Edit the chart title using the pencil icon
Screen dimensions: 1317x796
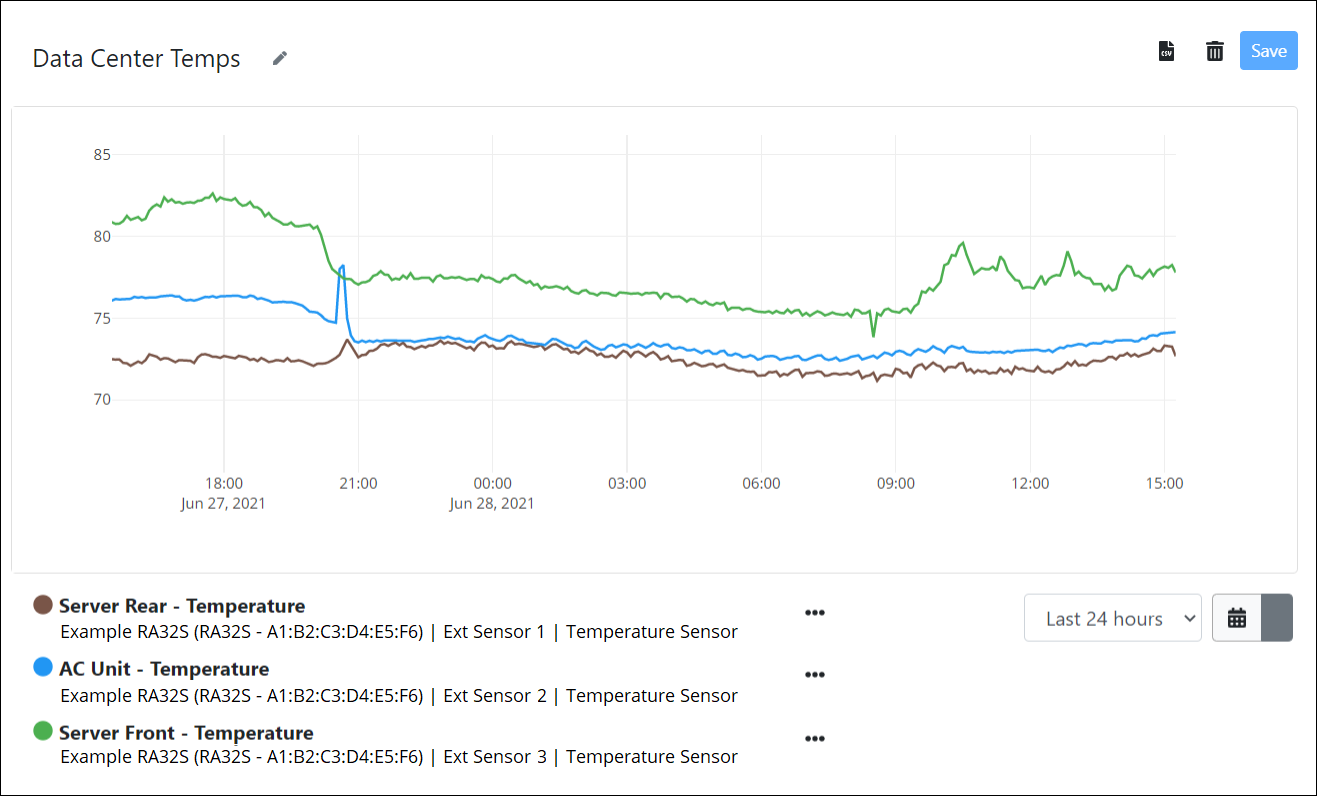pos(279,58)
